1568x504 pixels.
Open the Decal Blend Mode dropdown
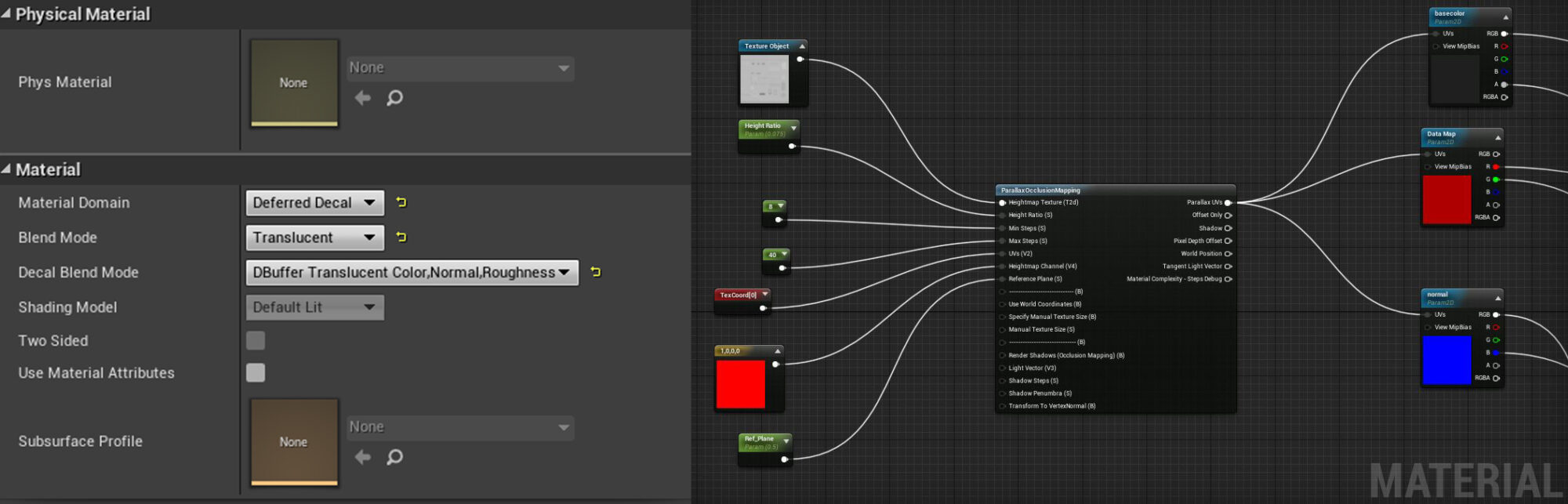412,273
